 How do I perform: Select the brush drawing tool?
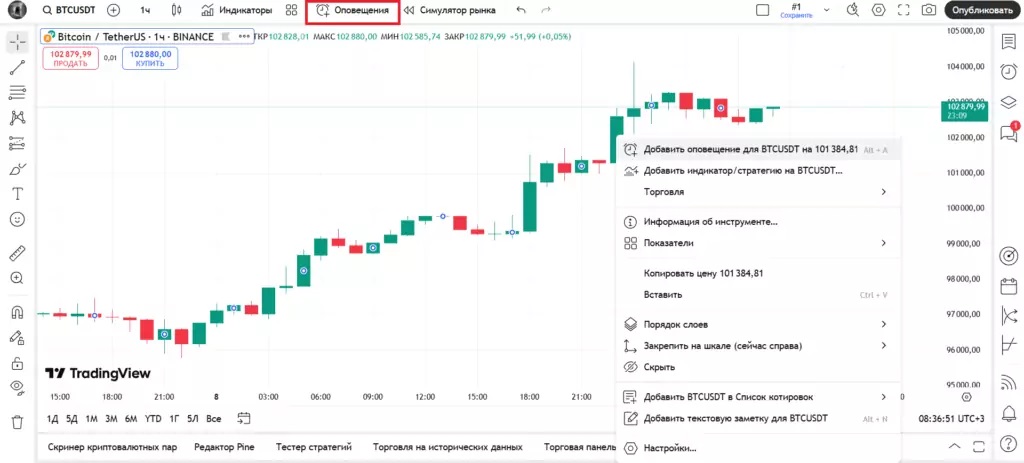coord(18,168)
